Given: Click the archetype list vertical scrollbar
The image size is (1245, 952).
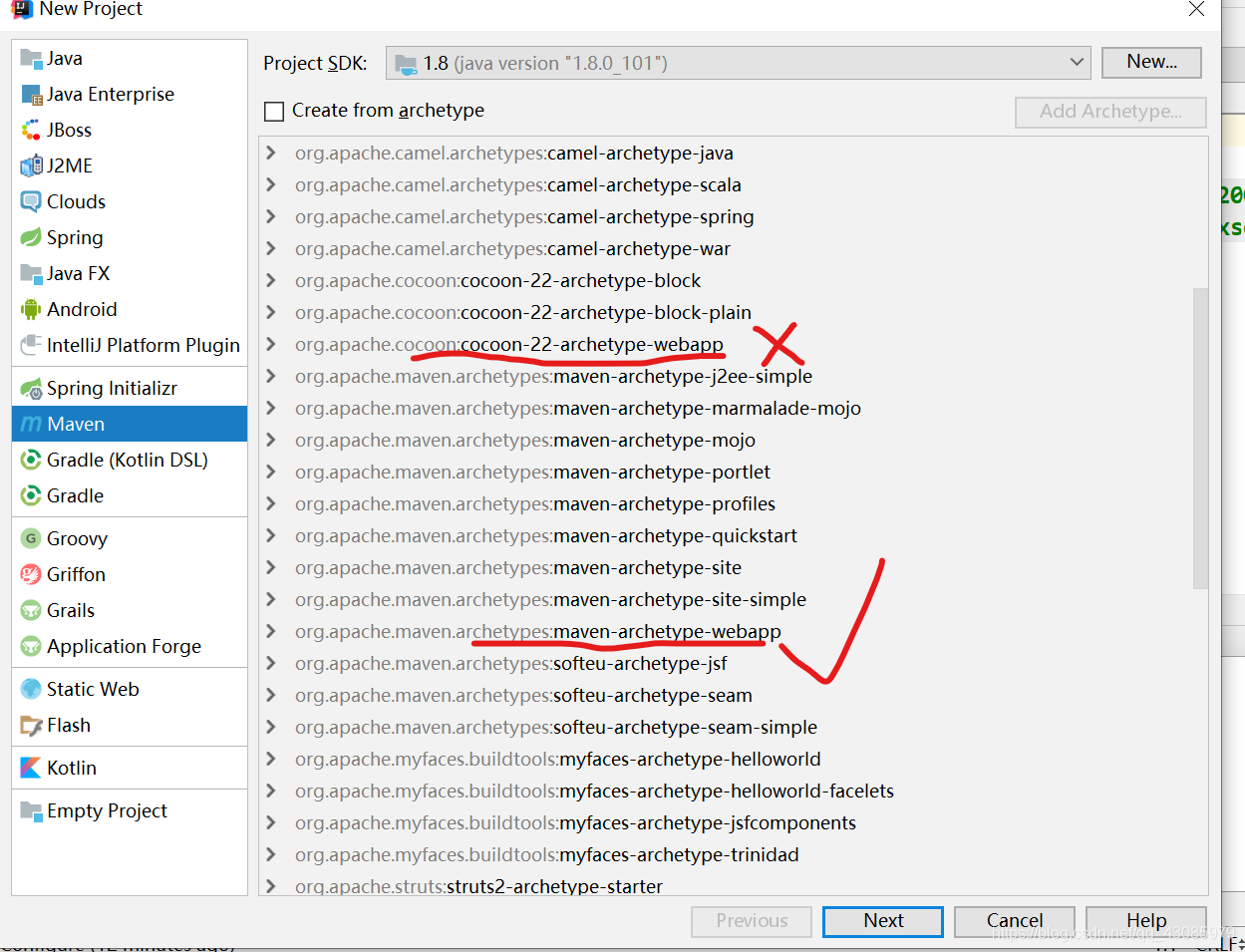Looking at the screenshot, I should tap(1200, 439).
